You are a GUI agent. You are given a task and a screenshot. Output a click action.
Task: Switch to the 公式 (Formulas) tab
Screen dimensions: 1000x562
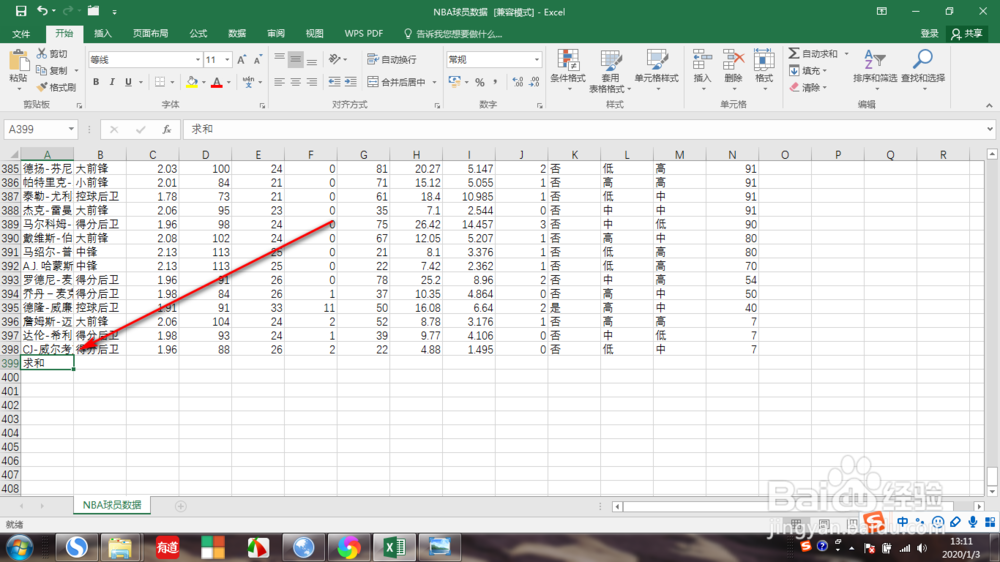pyautogui.click(x=198, y=34)
